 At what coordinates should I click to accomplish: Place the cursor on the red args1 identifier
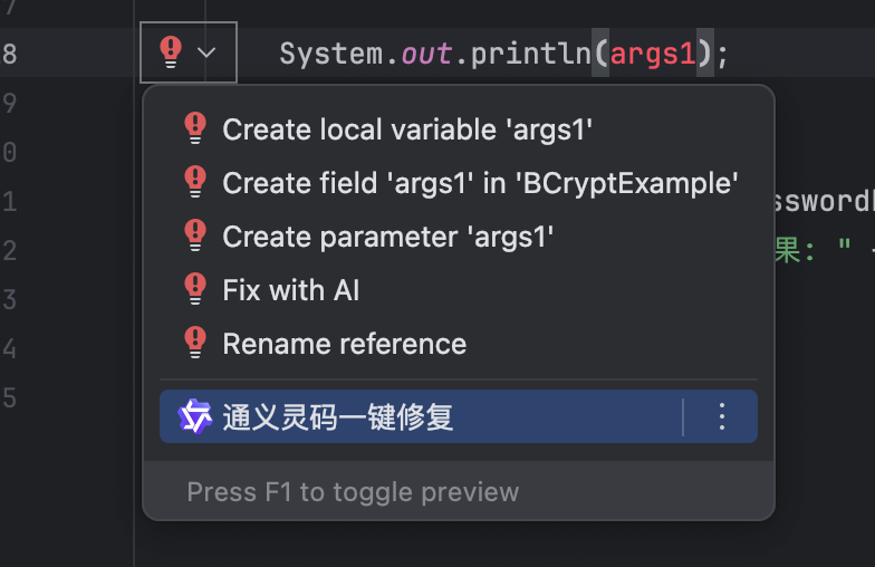point(653,54)
